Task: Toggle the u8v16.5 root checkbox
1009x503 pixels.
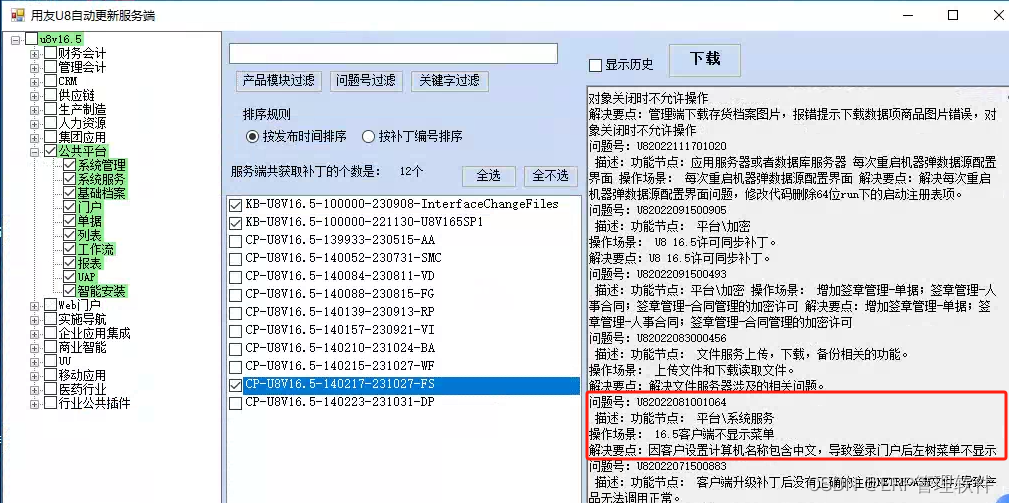Action: click(x=32, y=39)
